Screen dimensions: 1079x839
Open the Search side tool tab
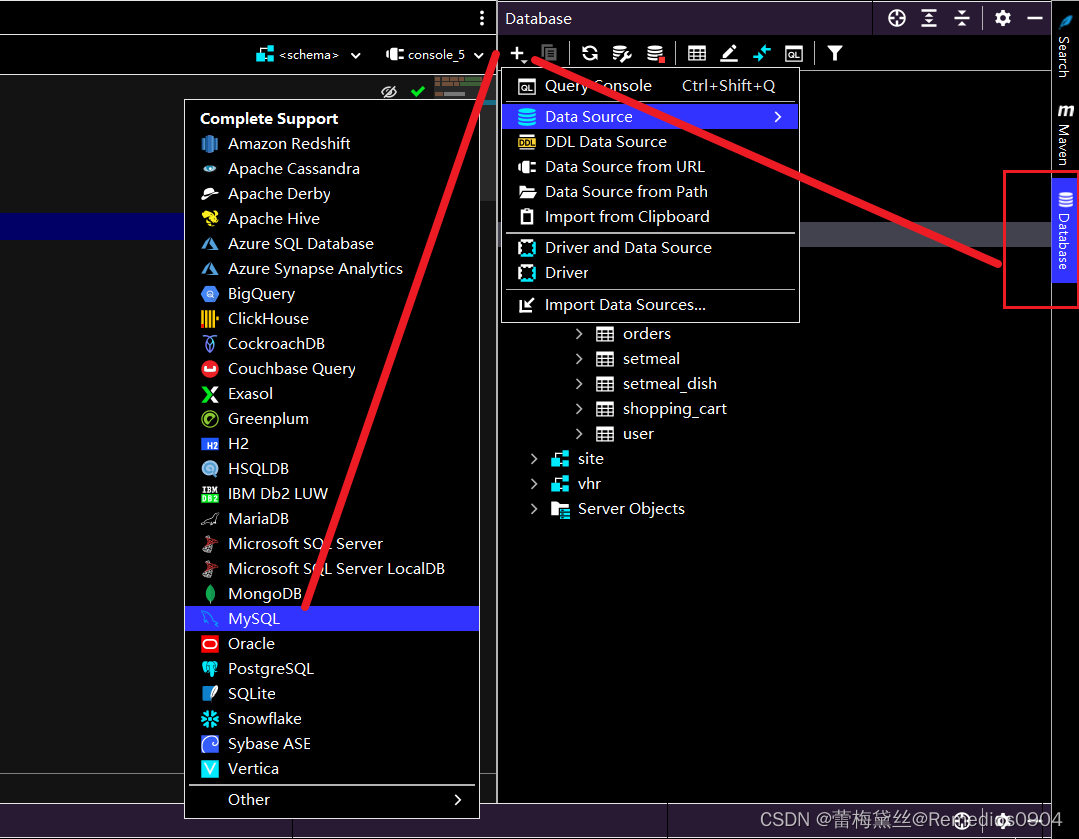[1065, 46]
